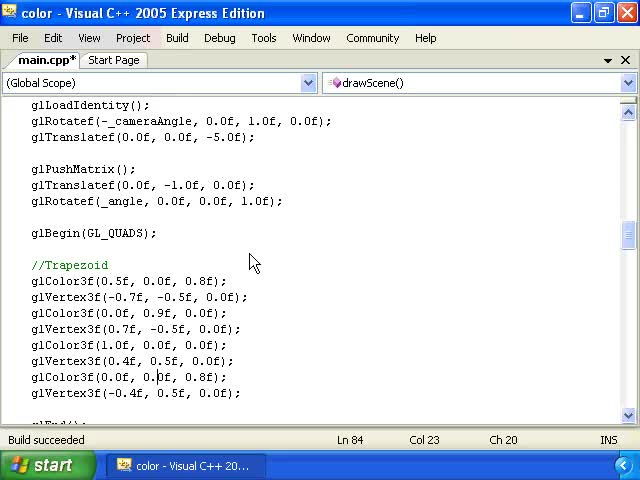Screen dimensions: 640x480
Task: Click the glRotatef(_angle line
Action: tap(156, 201)
